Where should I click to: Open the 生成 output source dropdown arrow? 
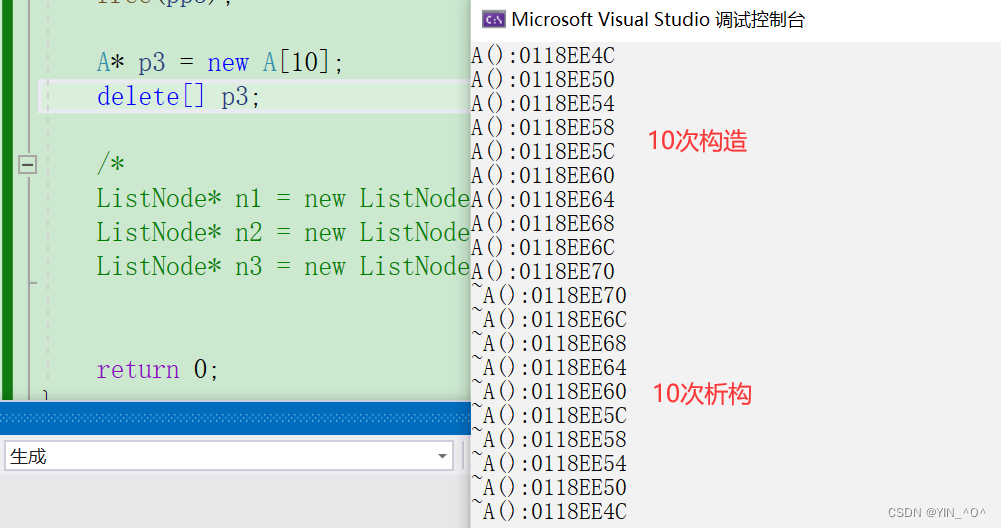(443, 456)
